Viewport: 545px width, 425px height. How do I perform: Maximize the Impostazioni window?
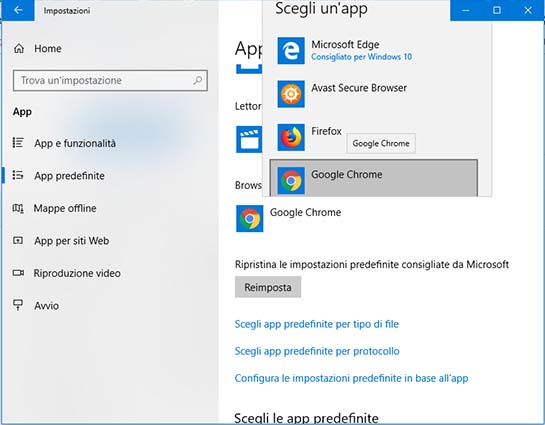pyautogui.click(x=497, y=10)
